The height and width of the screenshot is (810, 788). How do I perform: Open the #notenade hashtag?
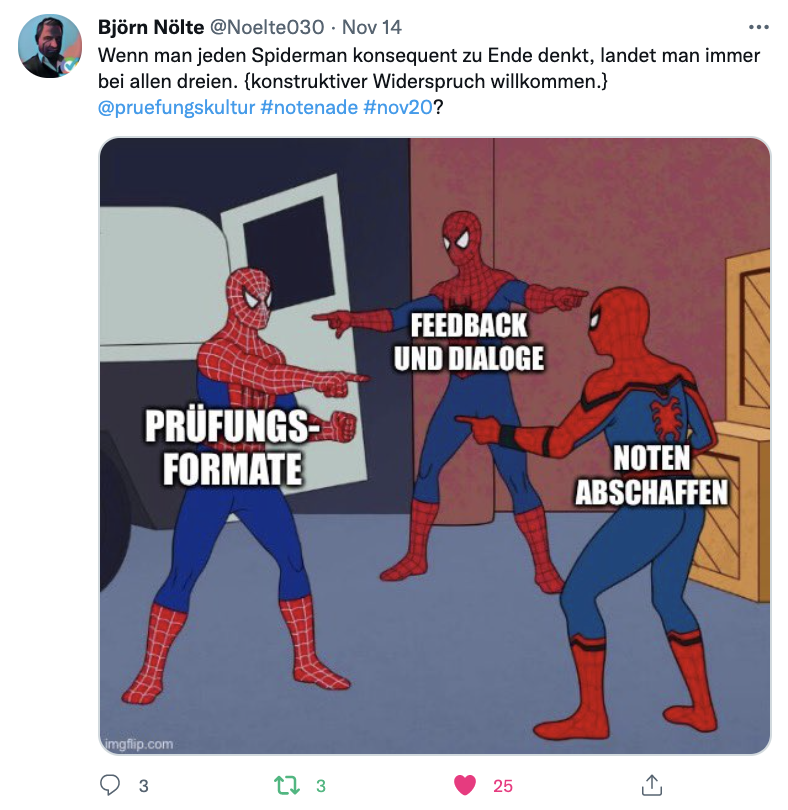309,107
